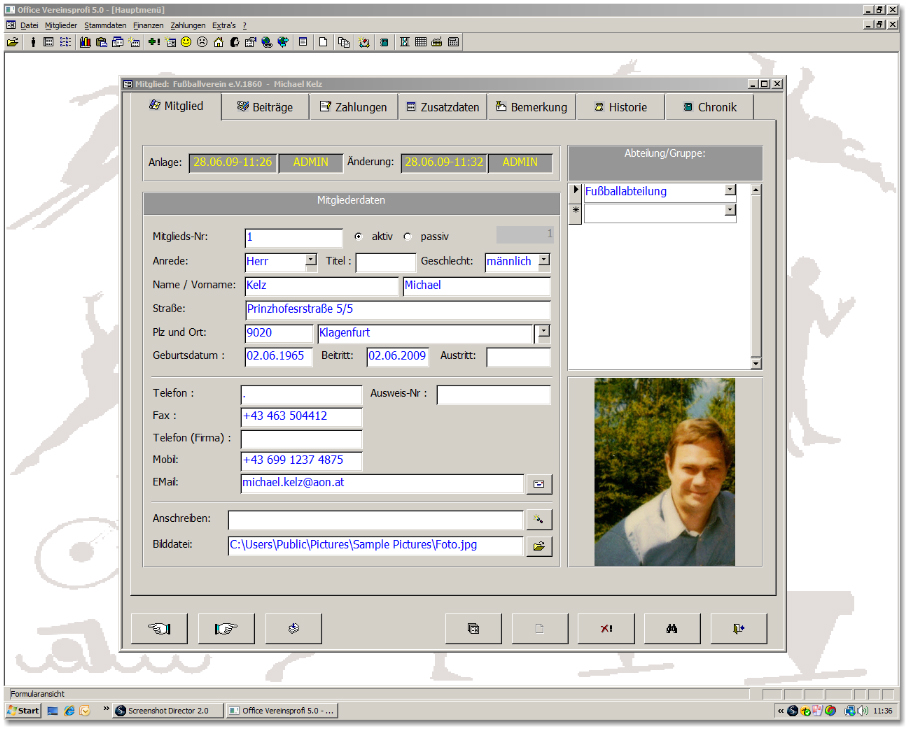Open the Stammdaten menu

pyautogui.click(x=105, y=24)
